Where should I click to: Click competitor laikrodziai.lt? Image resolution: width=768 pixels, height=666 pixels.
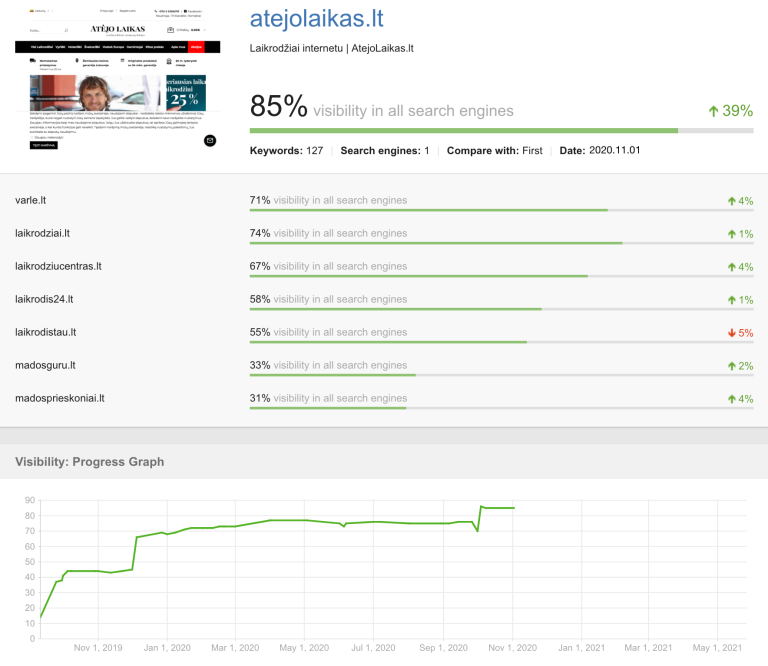tap(42, 233)
